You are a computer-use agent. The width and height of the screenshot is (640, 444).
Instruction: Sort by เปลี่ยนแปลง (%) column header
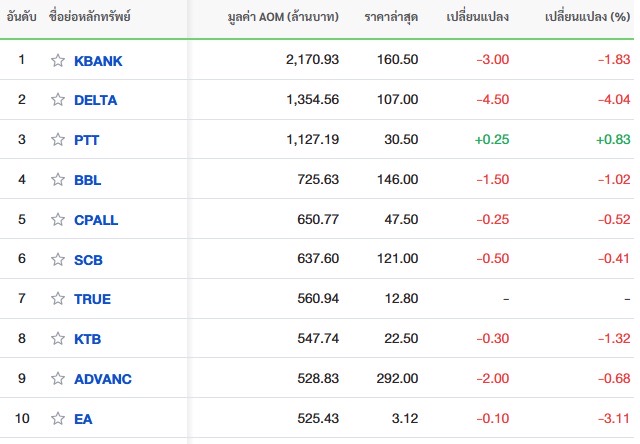click(x=587, y=17)
